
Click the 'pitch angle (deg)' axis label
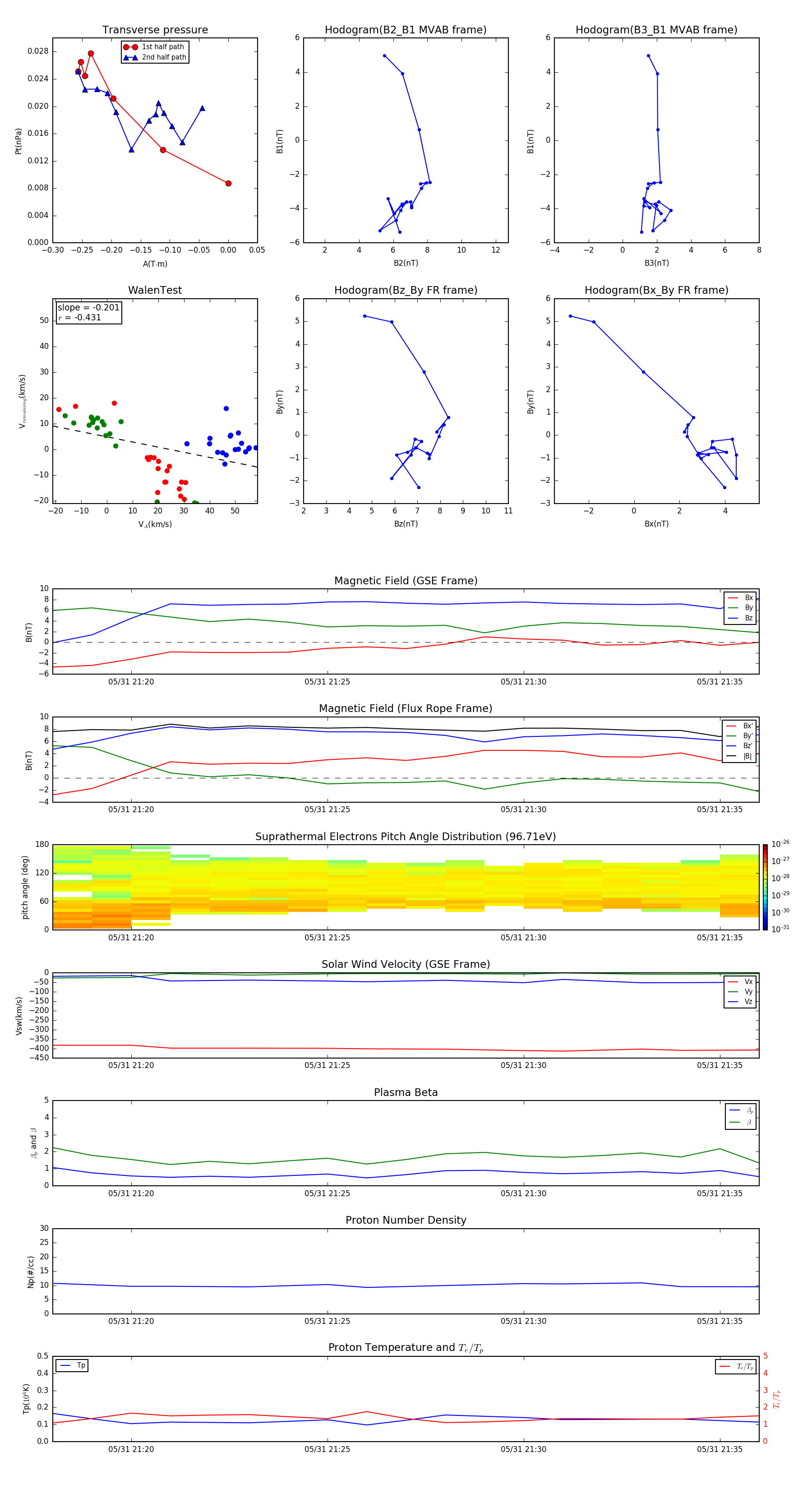(x=25, y=887)
